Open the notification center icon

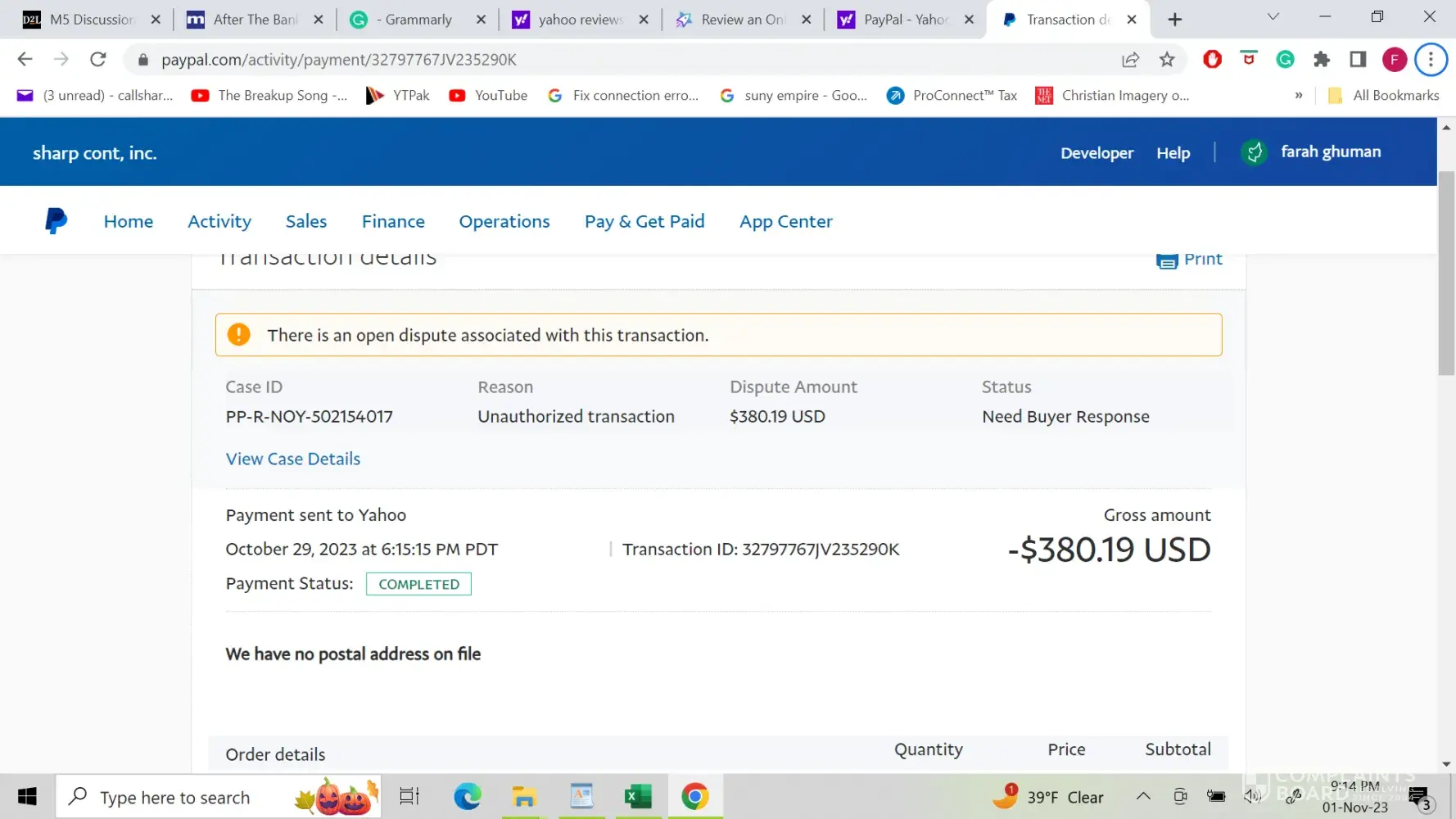(x=1421, y=798)
